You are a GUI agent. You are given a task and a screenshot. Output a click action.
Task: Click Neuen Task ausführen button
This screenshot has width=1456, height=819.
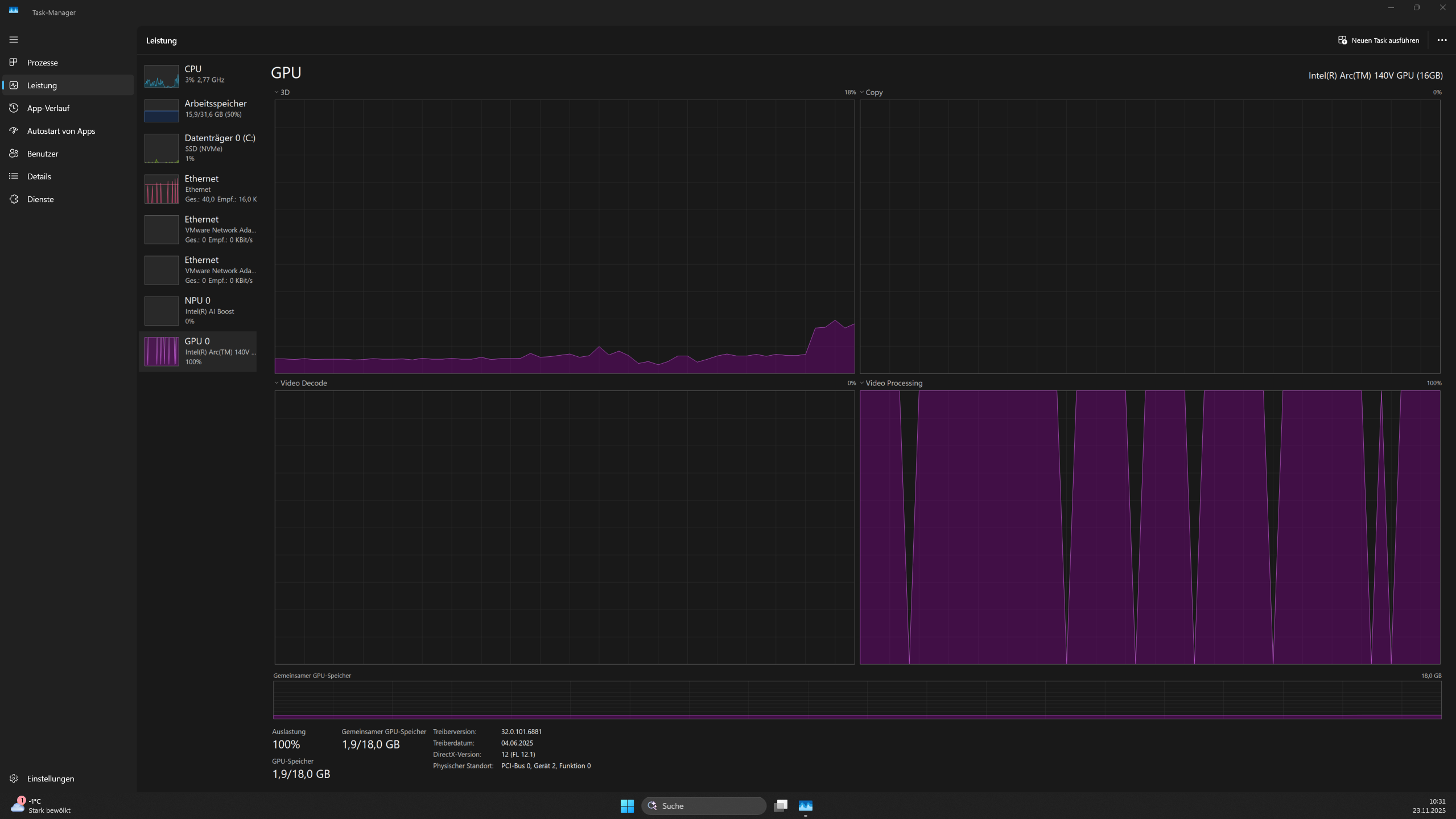coord(1378,40)
